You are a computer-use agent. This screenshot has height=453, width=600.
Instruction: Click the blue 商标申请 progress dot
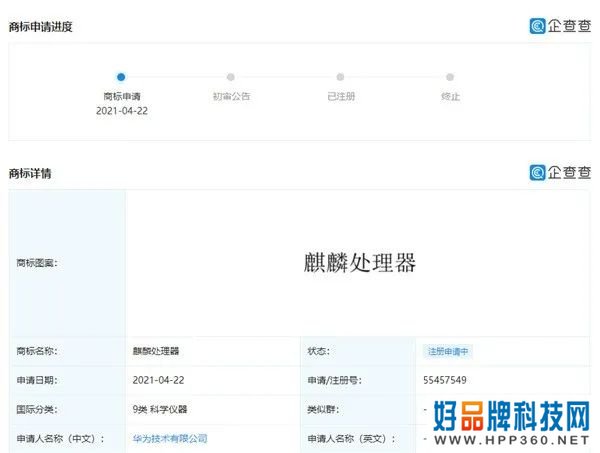121,77
